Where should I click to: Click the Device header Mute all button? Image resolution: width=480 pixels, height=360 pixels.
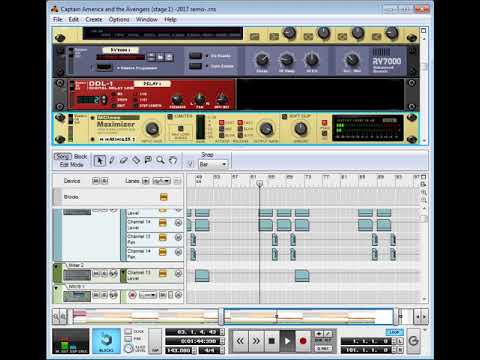point(96,181)
